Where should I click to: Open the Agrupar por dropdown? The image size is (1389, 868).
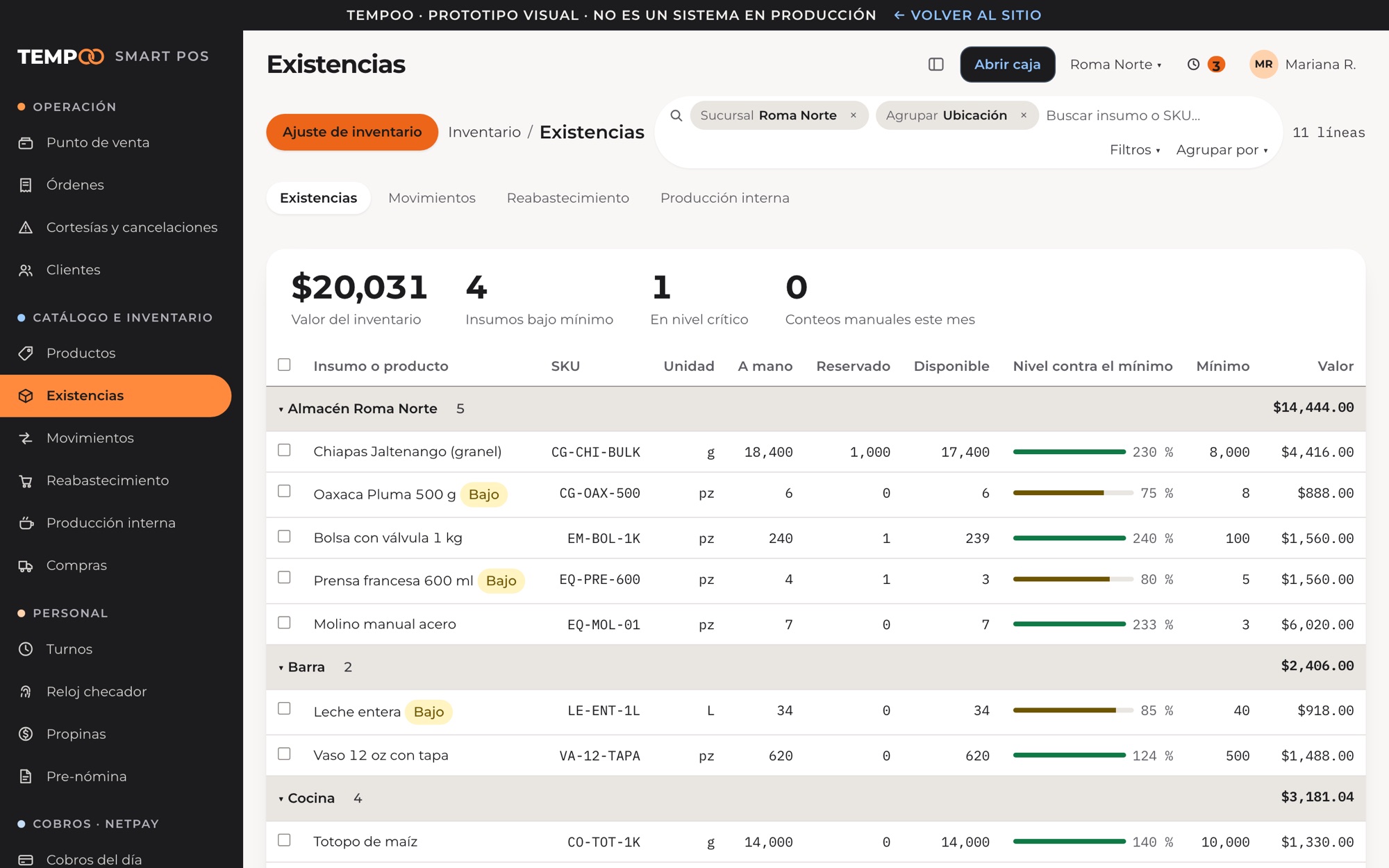pos(1222,150)
